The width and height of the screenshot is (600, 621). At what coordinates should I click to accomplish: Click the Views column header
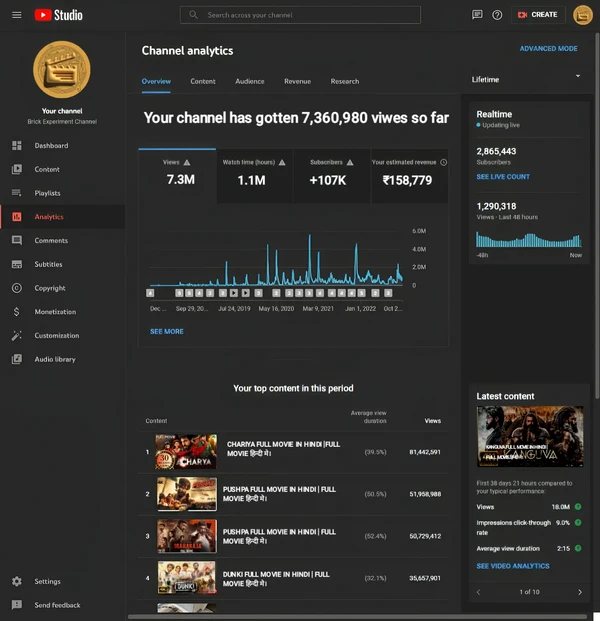tap(432, 421)
